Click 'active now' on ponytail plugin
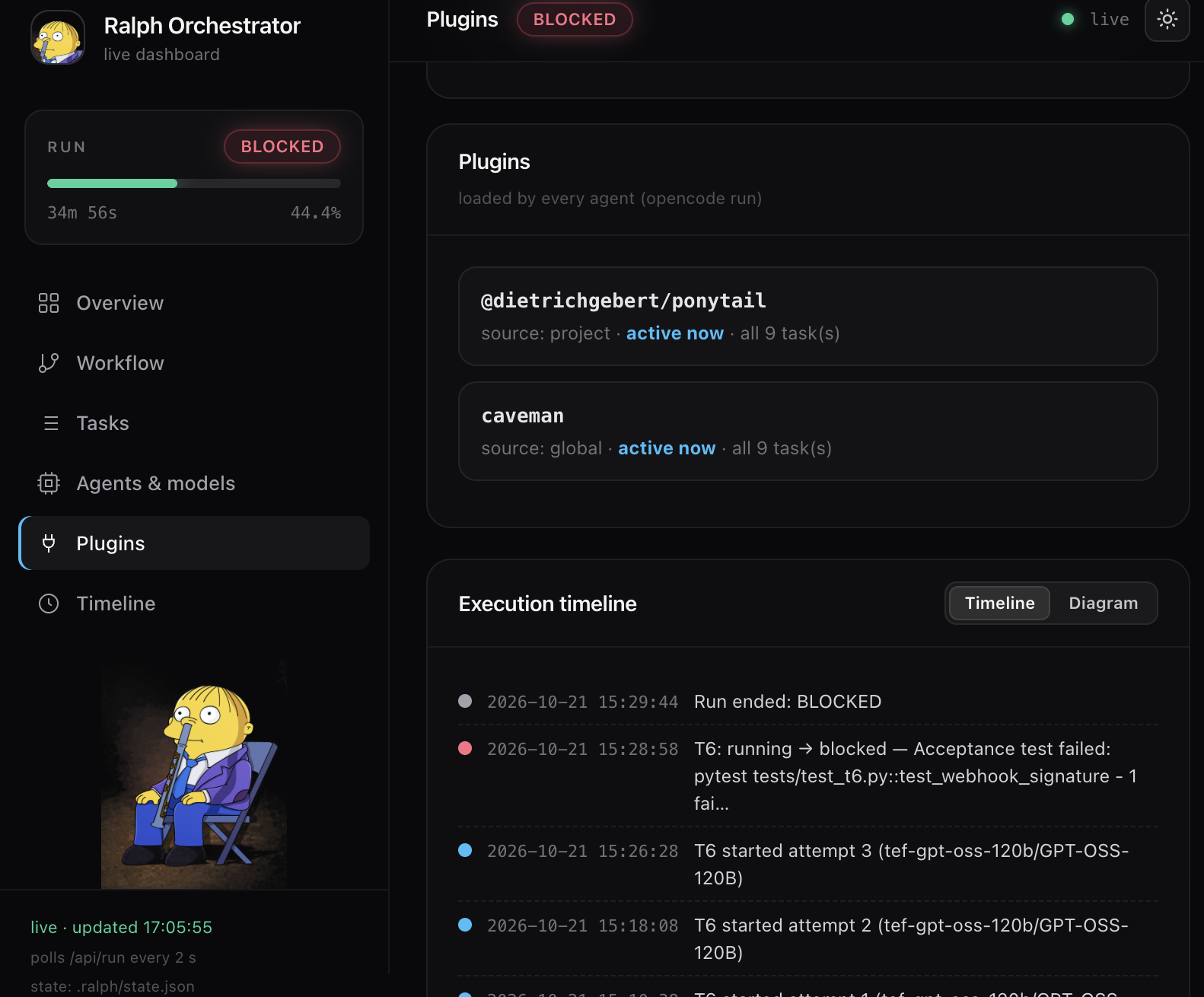The image size is (1204, 997). tap(674, 333)
